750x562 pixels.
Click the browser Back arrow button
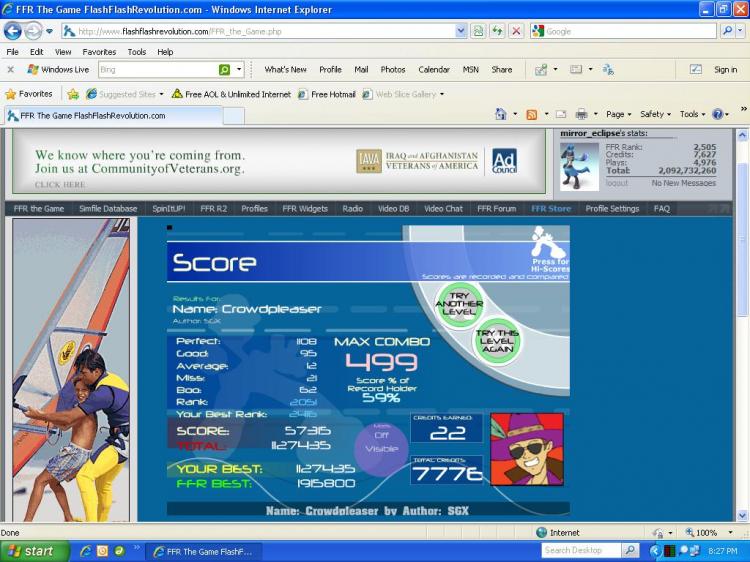(x=12, y=32)
